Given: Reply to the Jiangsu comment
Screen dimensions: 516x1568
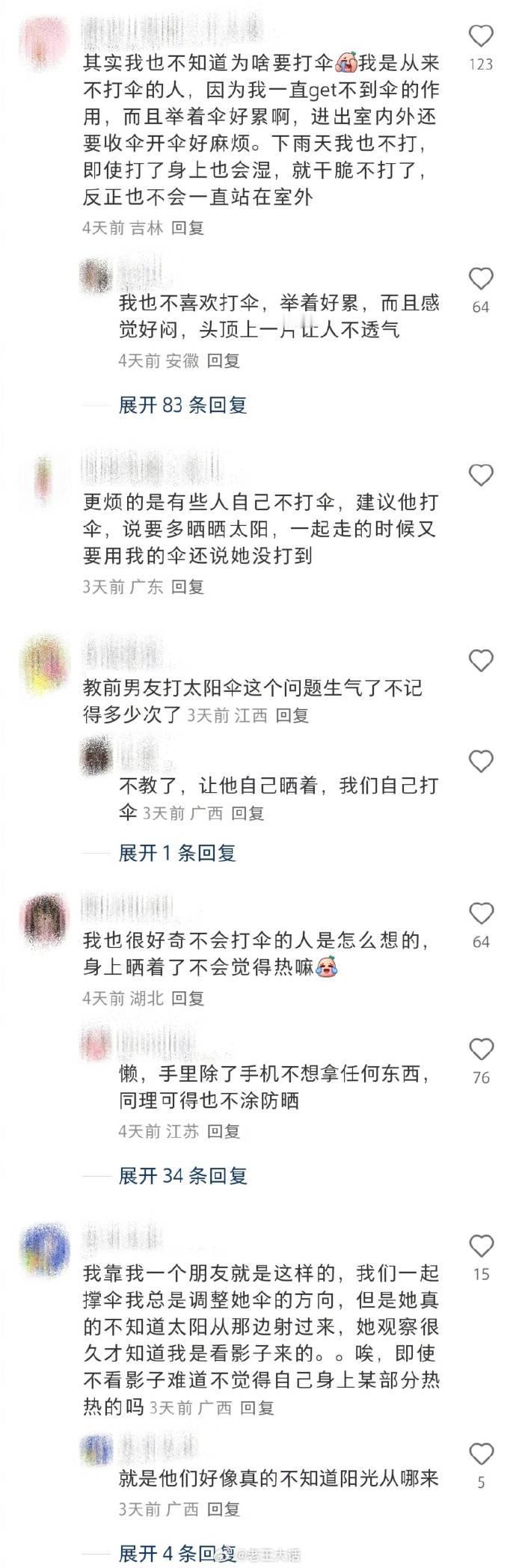Looking at the screenshot, I should (x=224, y=1132).
